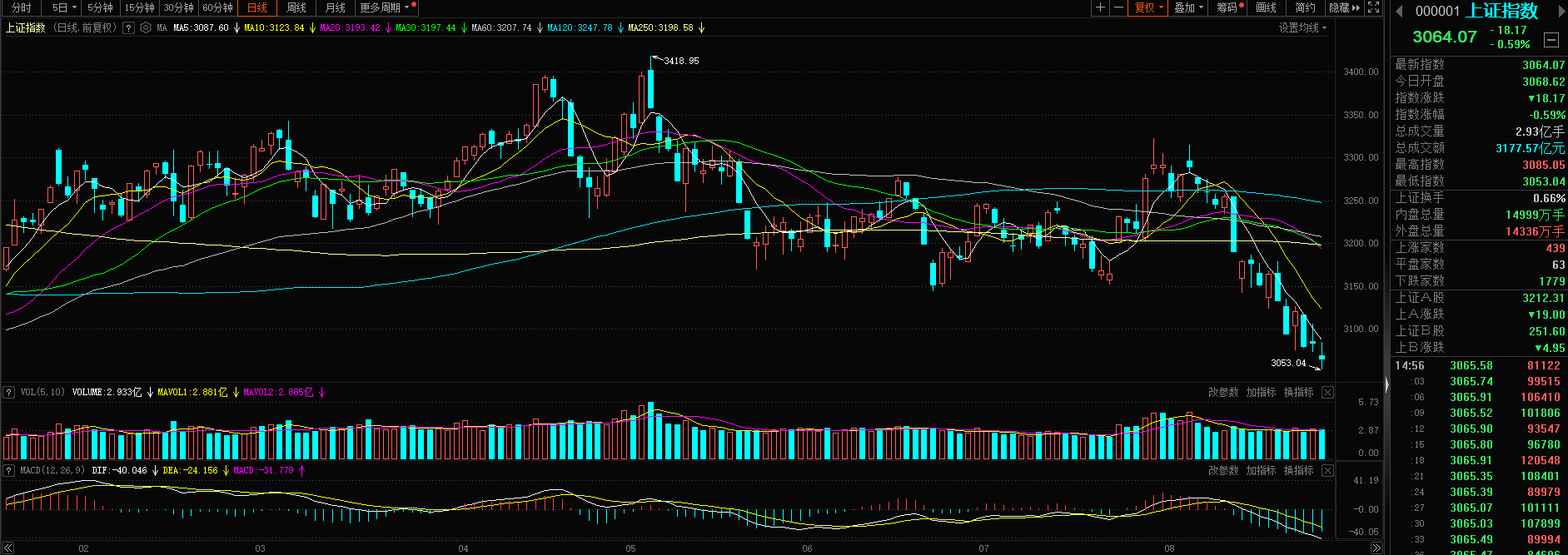
Task: Select the 60分钟 period tab
Action: [217, 7]
